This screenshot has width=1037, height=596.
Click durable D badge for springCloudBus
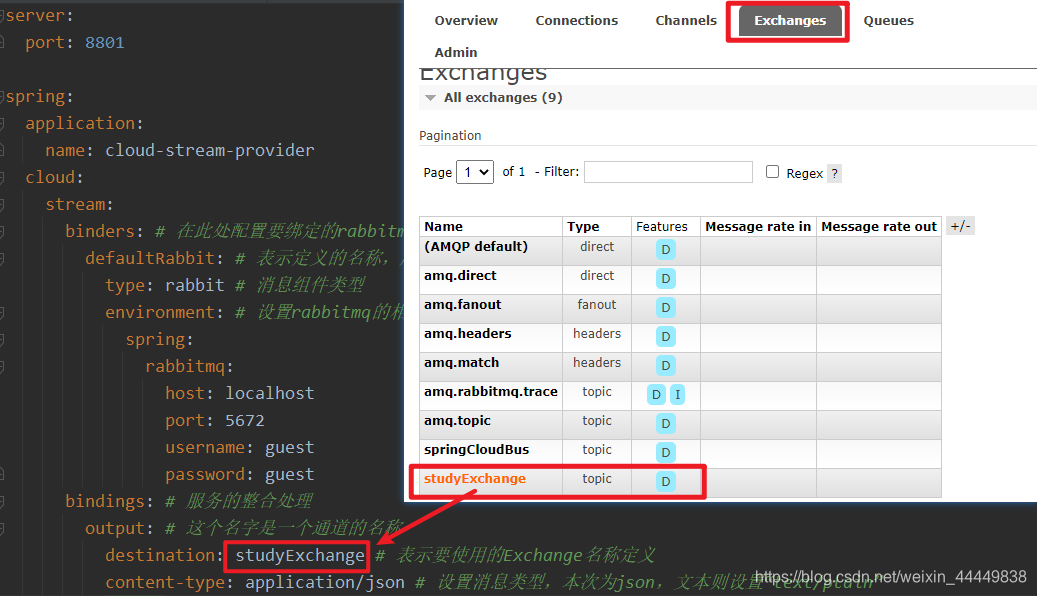pos(665,453)
